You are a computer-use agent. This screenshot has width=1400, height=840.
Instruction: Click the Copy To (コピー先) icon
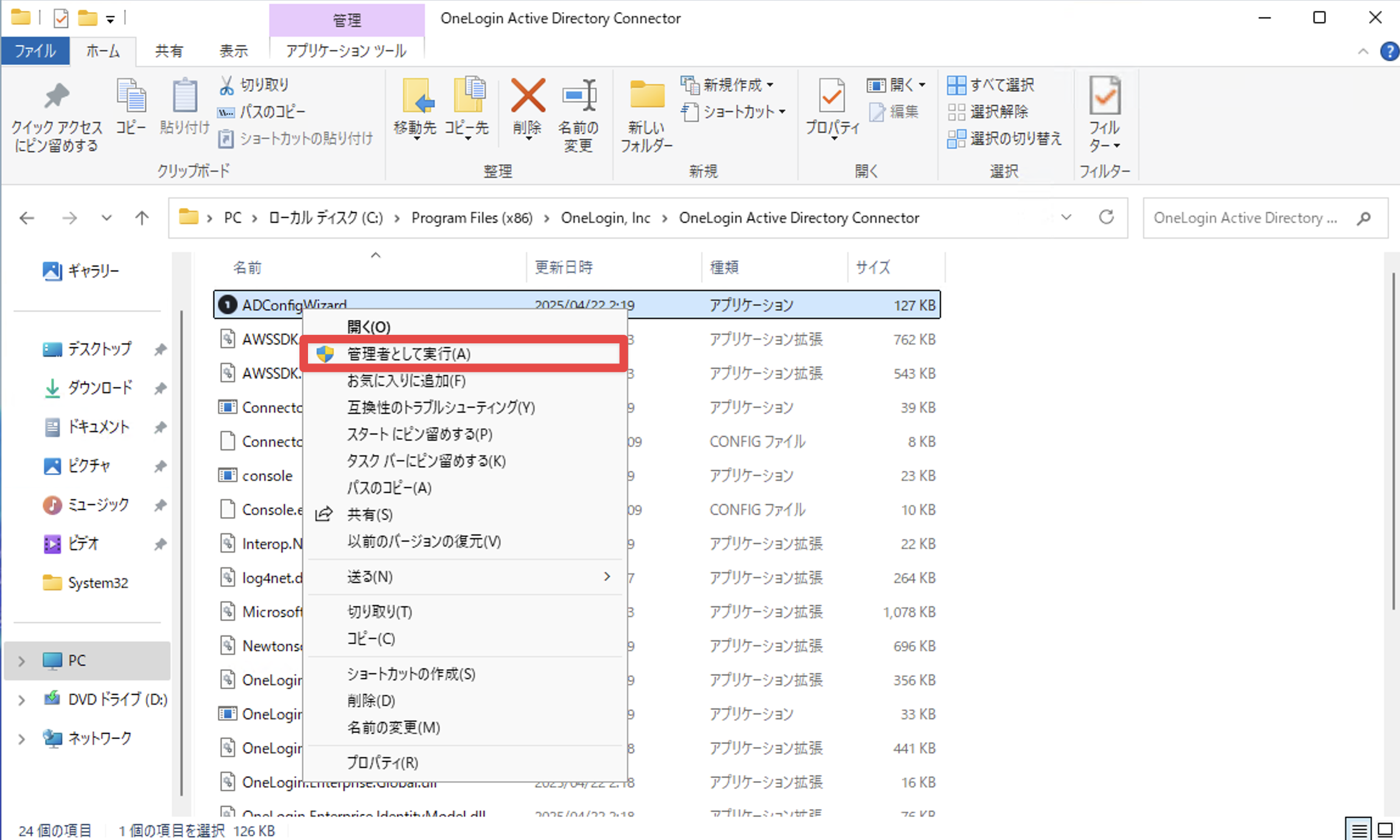coord(469,96)
